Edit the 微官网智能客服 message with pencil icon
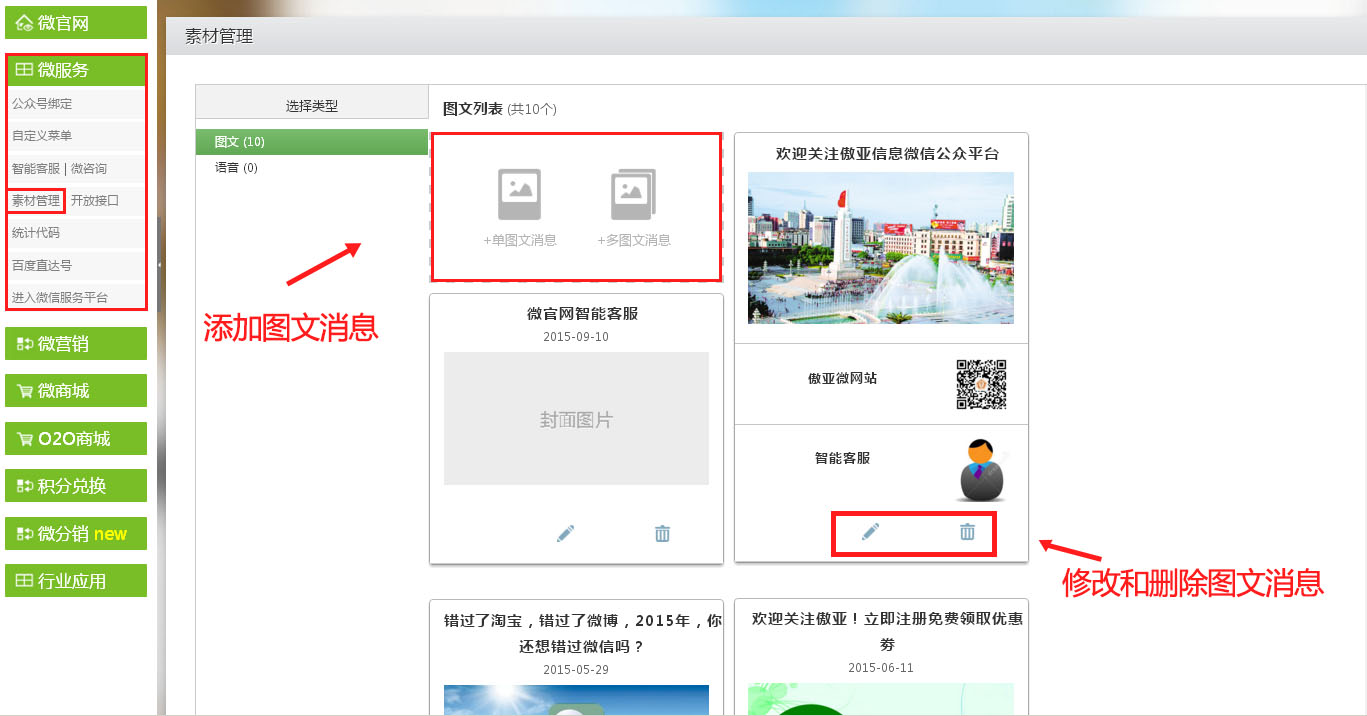1367x716 pixels. coord(566,534)
